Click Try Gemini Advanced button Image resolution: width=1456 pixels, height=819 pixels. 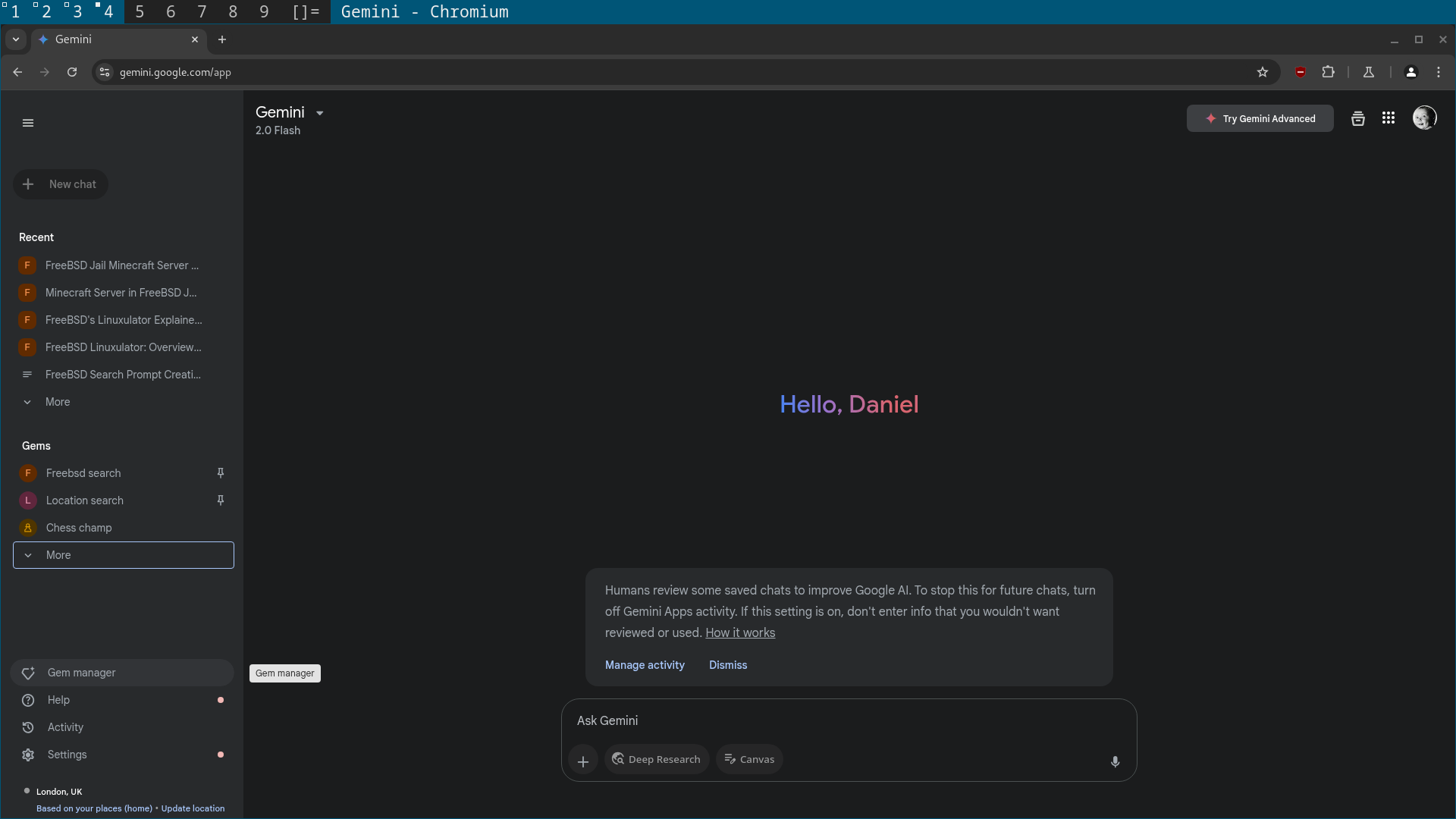tap(1260, 118)
